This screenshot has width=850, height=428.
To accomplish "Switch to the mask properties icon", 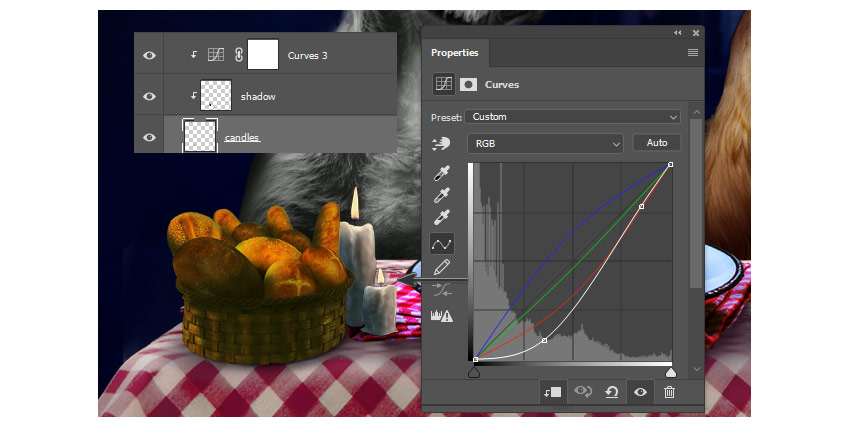I will click(x=468, y=84).
